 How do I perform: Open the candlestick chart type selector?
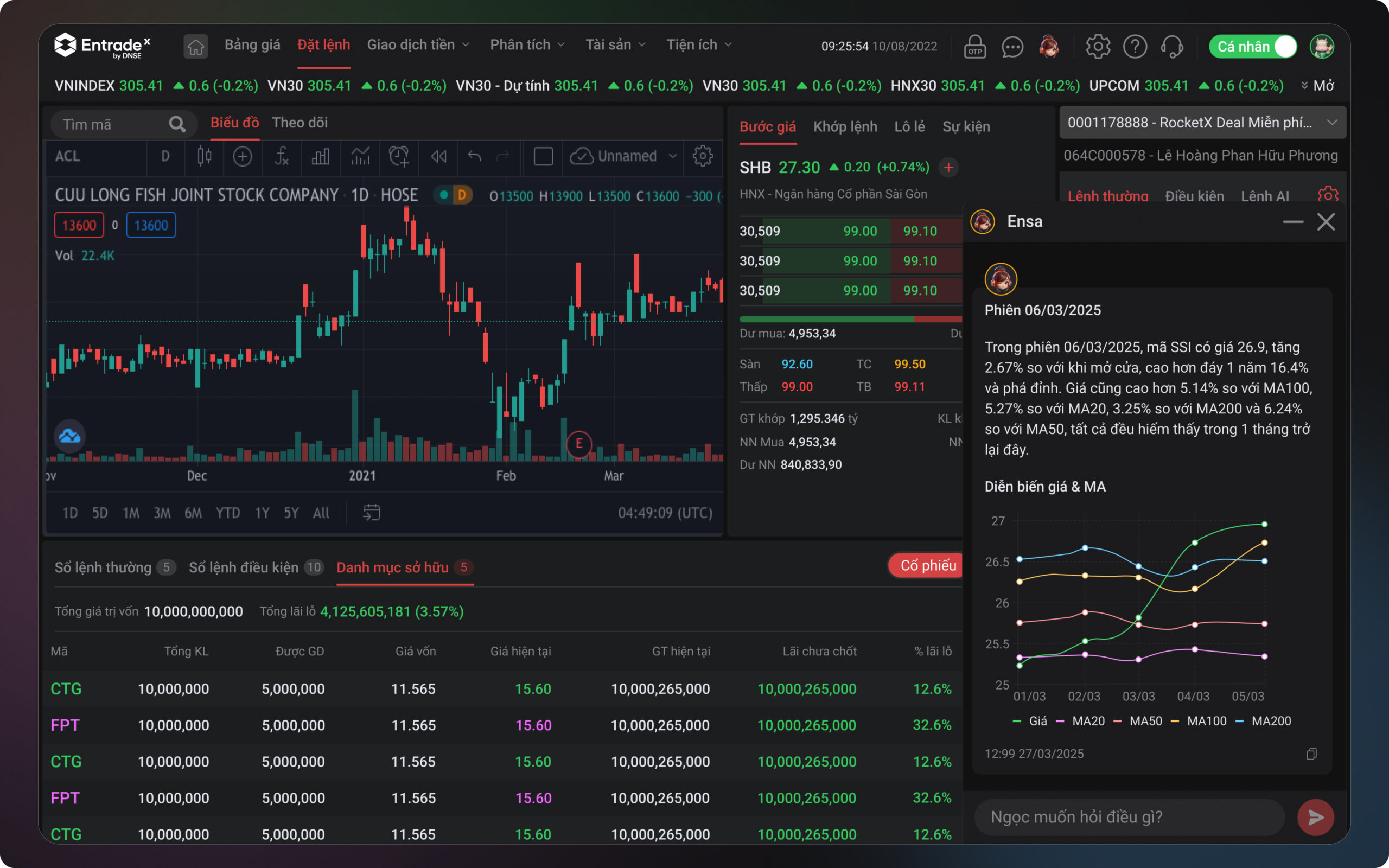click(x=205, y=156)
